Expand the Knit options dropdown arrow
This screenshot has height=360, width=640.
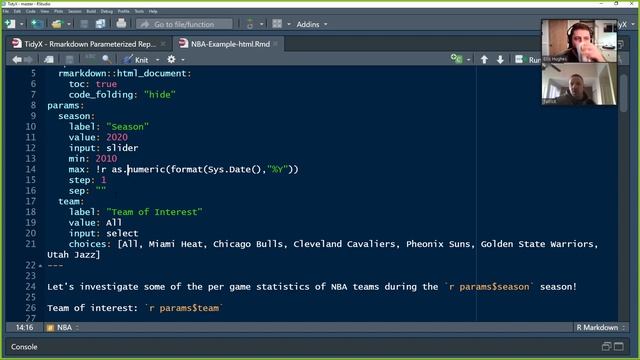coord(158,60)
